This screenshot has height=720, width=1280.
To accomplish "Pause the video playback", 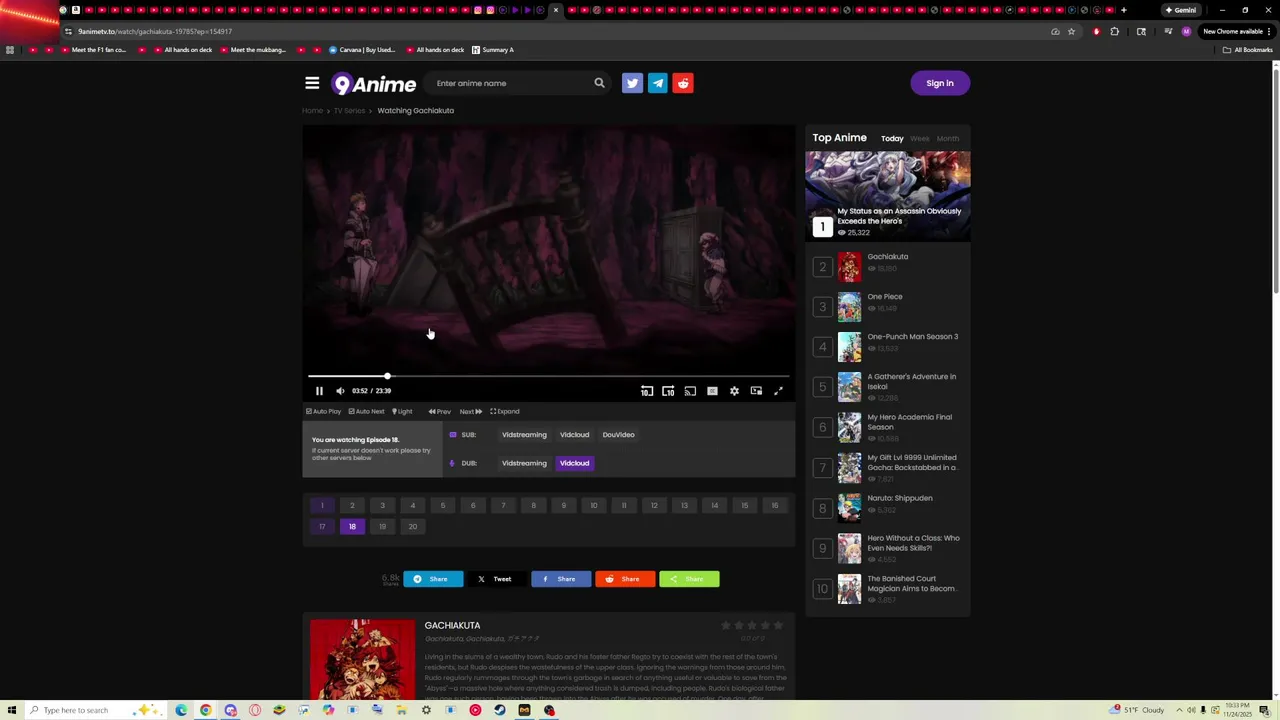I will pos(319,391).
